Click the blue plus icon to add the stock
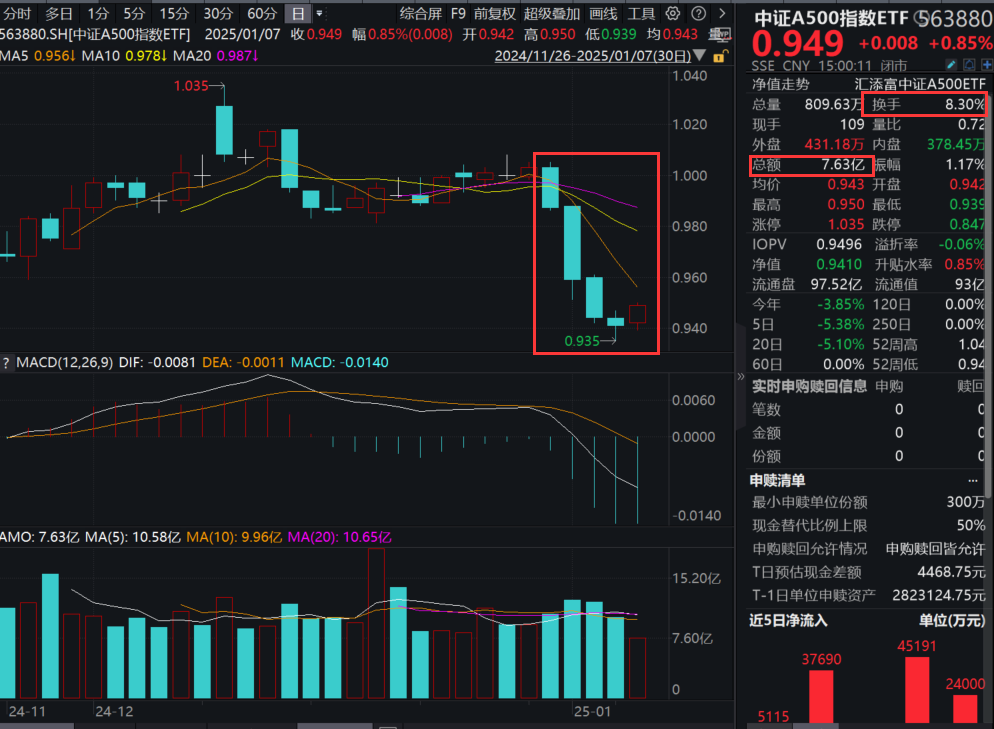 pos(986,64)
